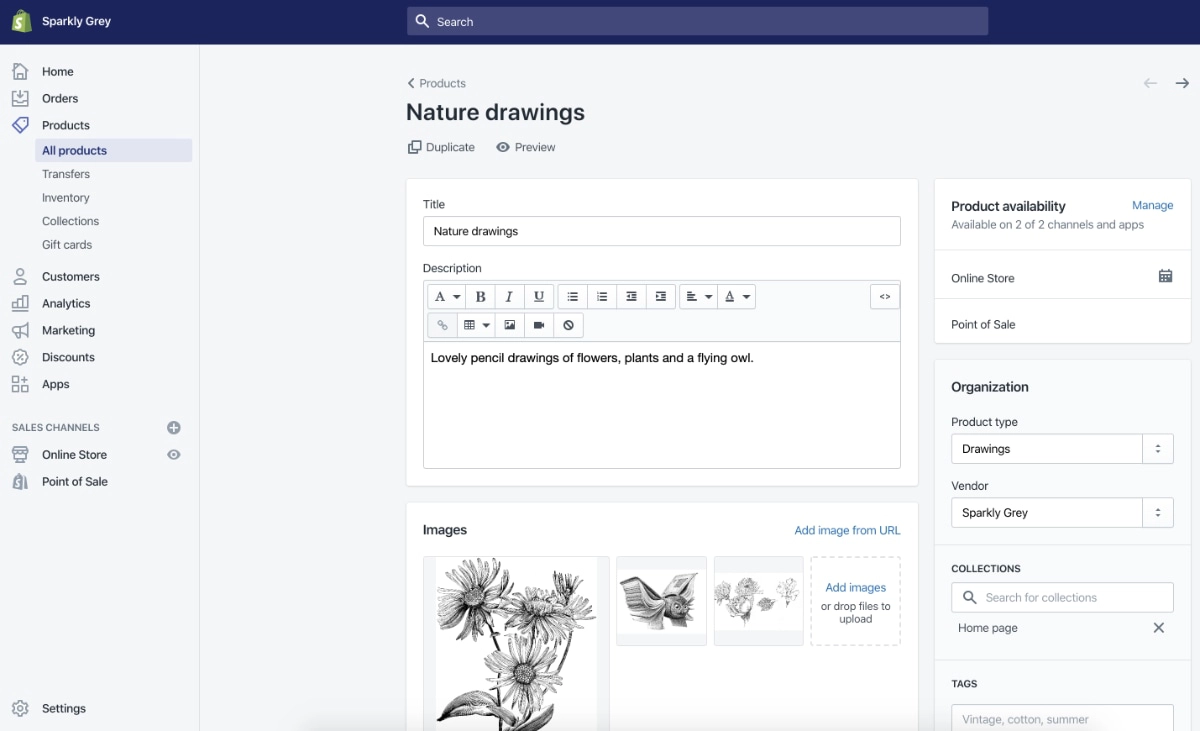The width and height of the screenshot is (1200, 731).
Task: Add image from URL
Action: pyautogui.click(x=847, y=530)
